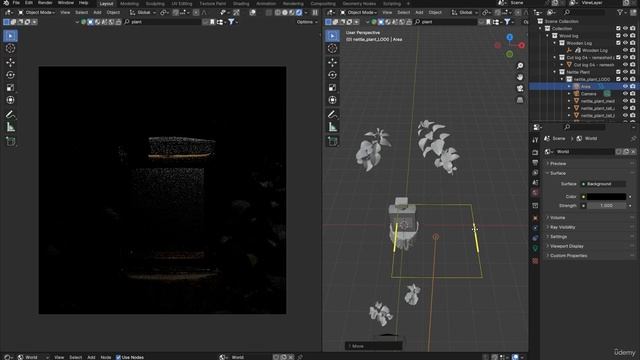The width and height of the screenshot is (640, 360).
Task: Click the pan hand viewport gizmo
Action: coord(520,77)
